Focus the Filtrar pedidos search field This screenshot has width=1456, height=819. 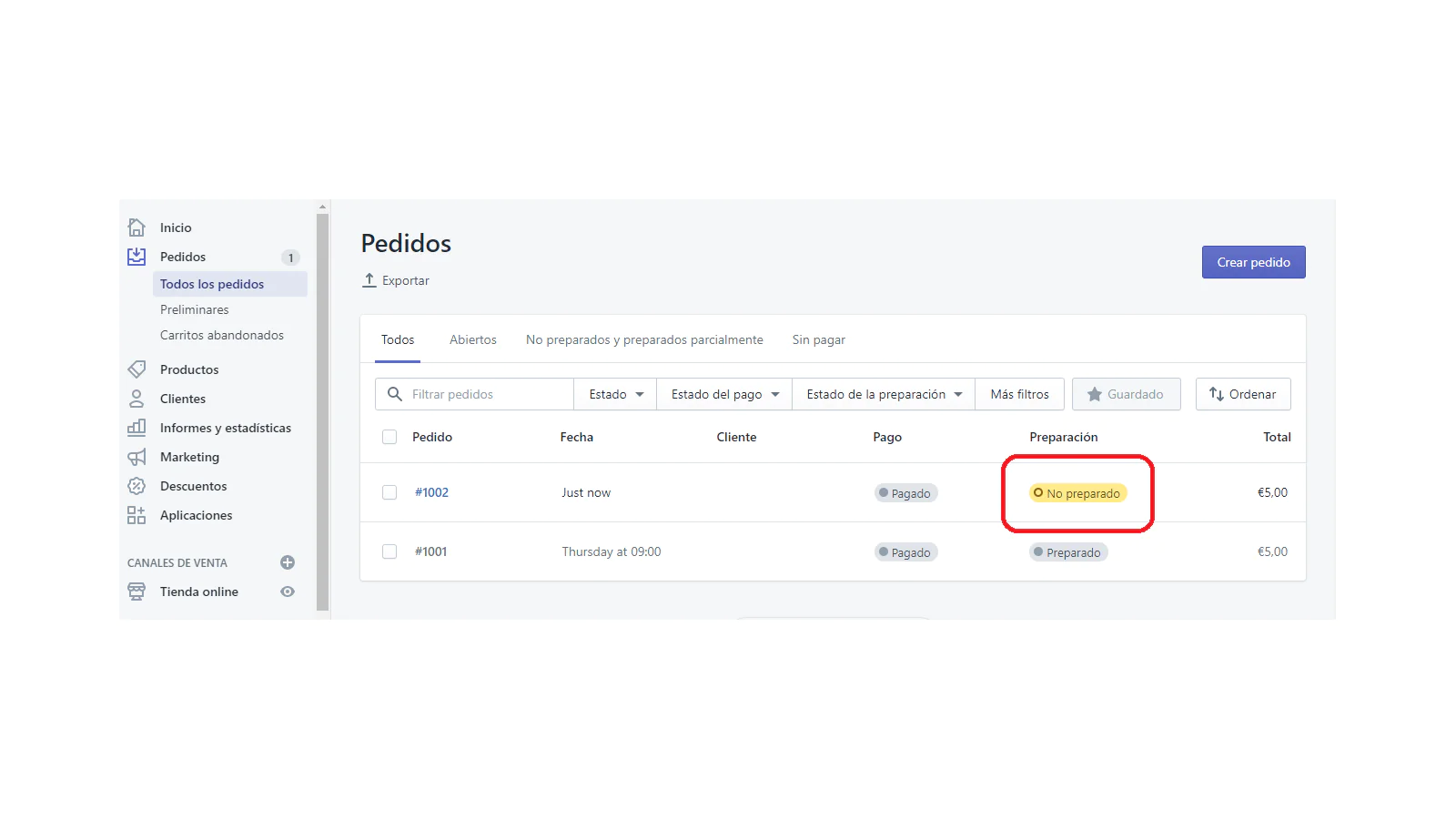(487, 394)
